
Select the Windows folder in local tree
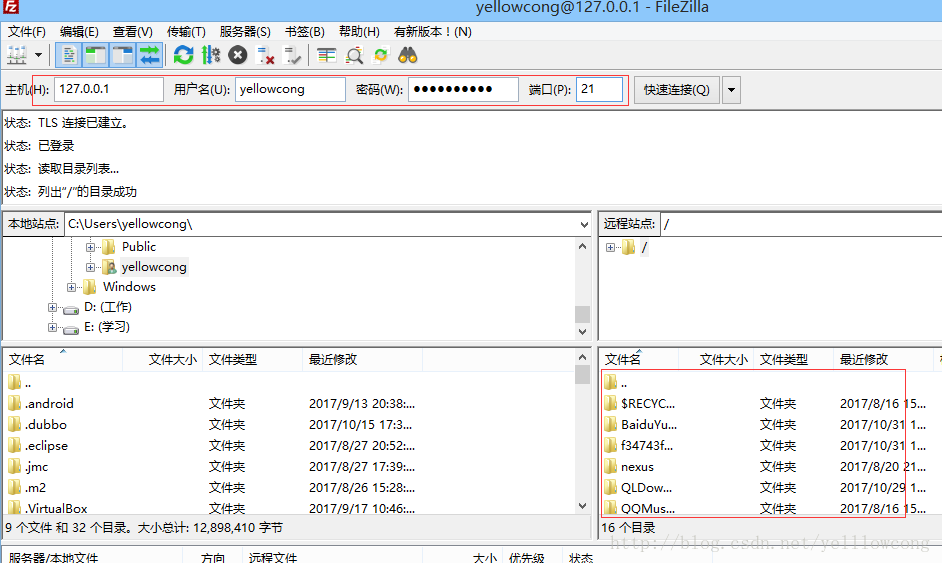129,287
